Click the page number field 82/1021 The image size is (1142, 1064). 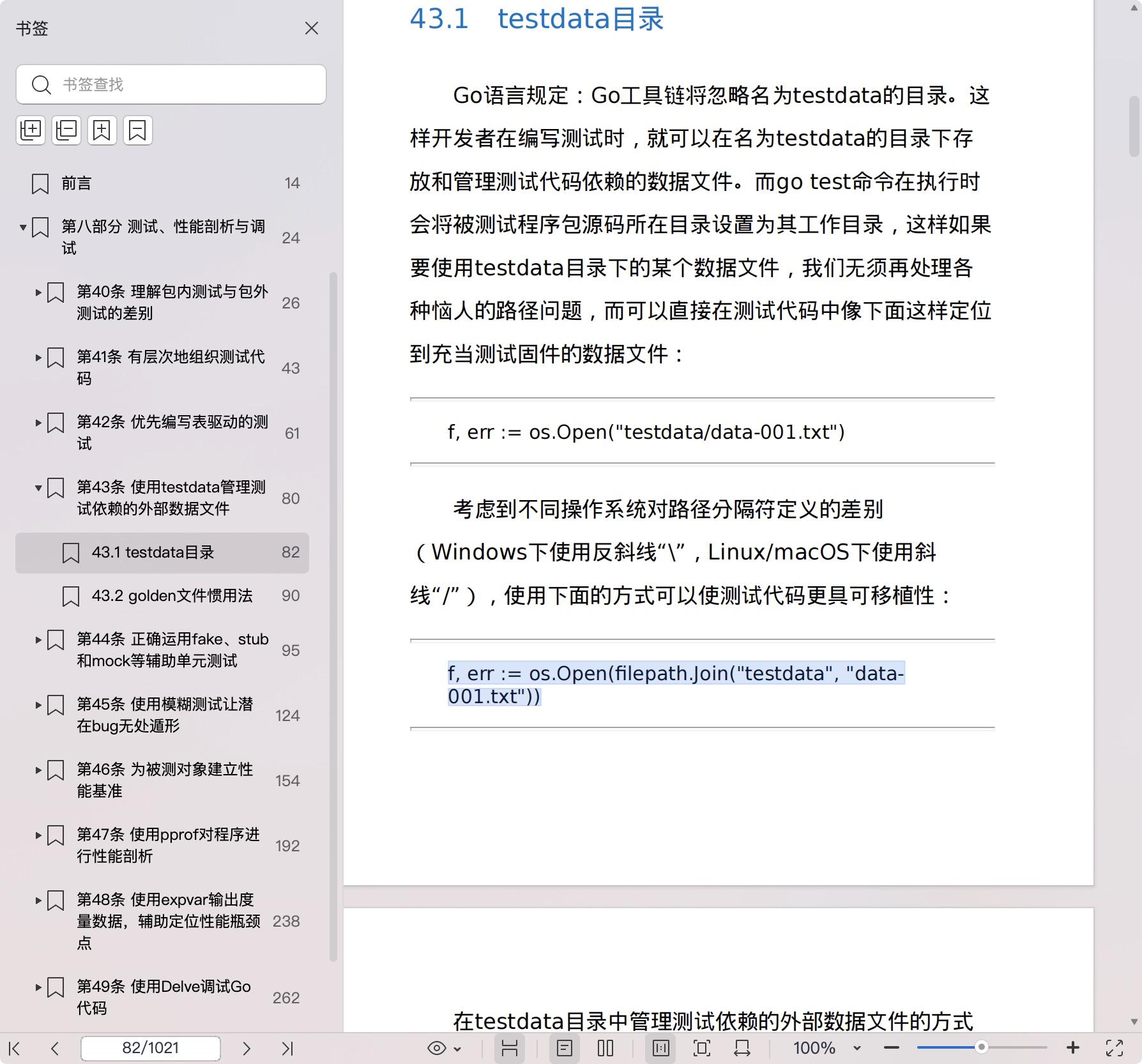151,1048
